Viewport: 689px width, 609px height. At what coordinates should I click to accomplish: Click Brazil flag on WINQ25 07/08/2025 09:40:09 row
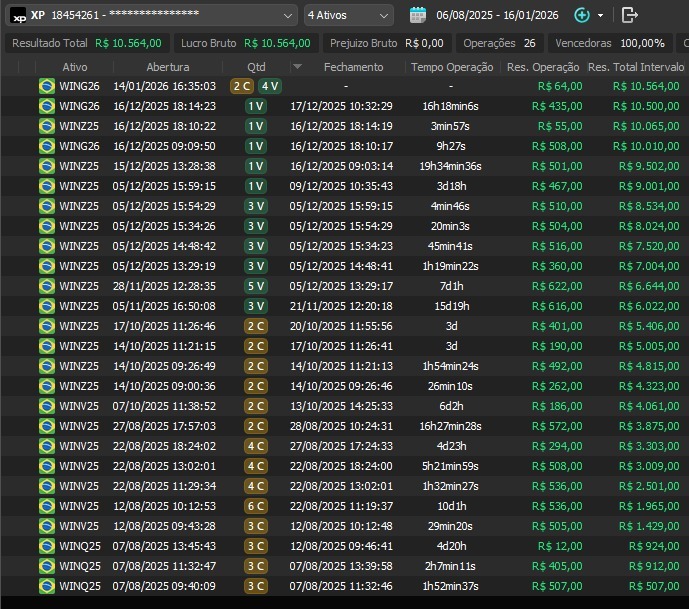46,586
